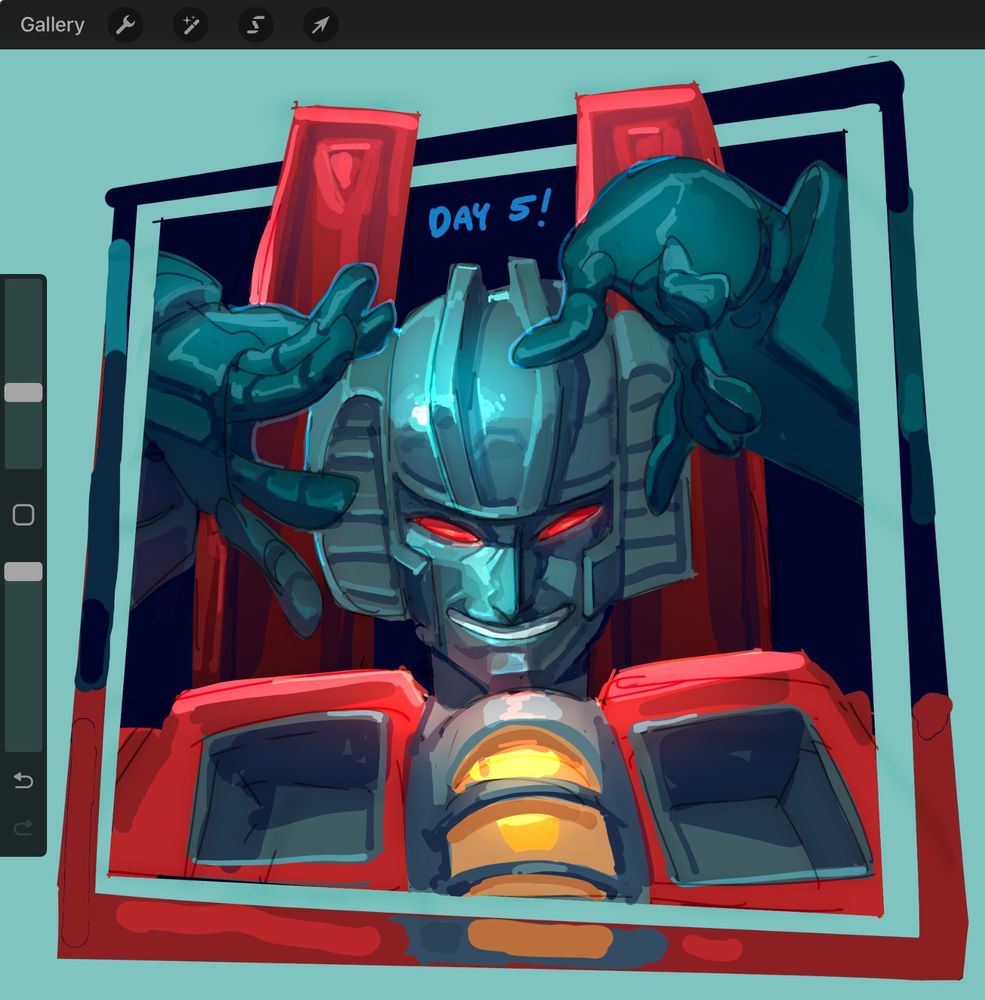This screenshot has width=985, height=1000.
Task: Click the brush opacity slider handle
Action: (24, 571)
